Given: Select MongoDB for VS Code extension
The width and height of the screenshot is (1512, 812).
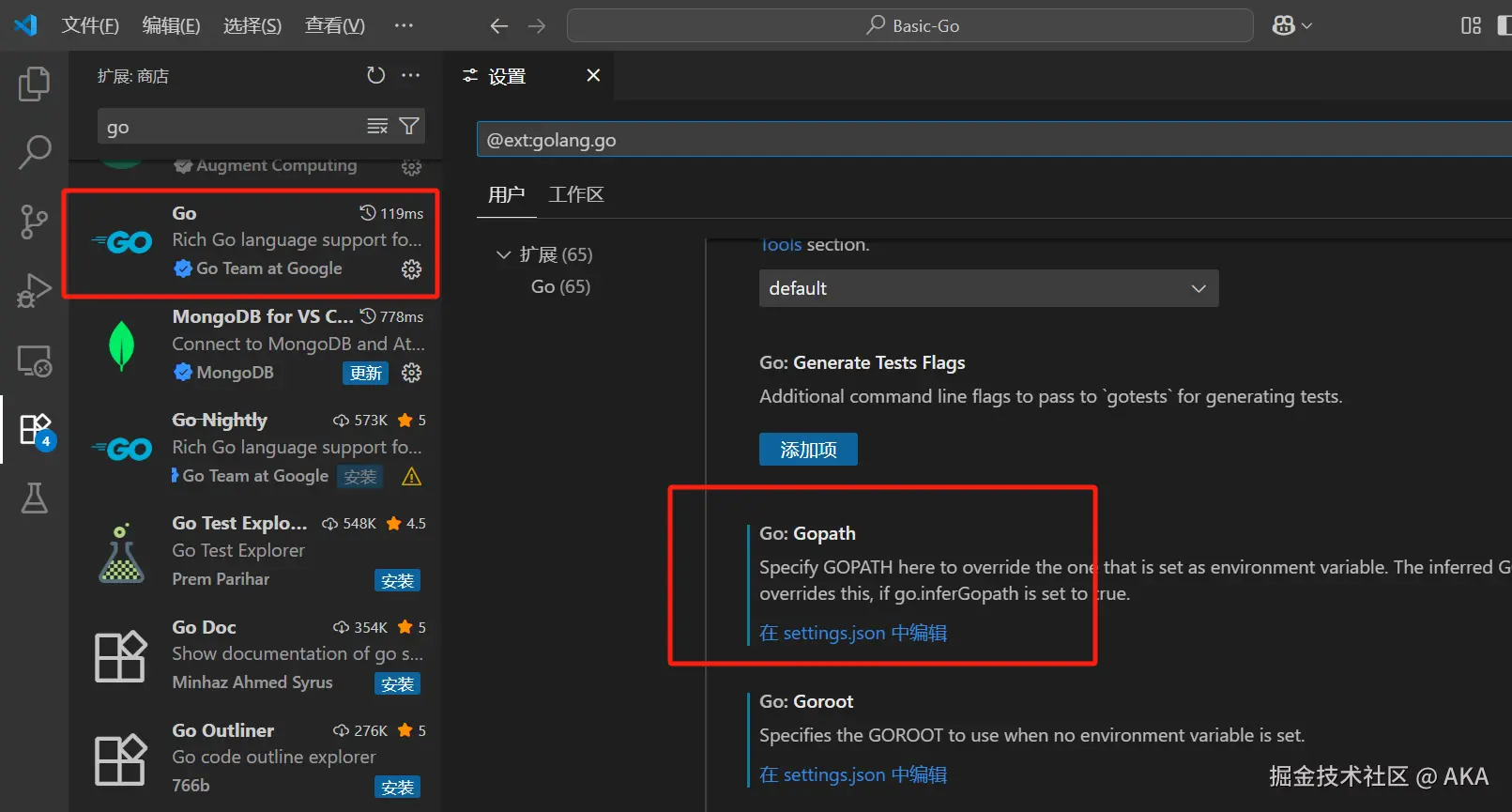Looking at the screenshot, I should (x=255, y=345).
